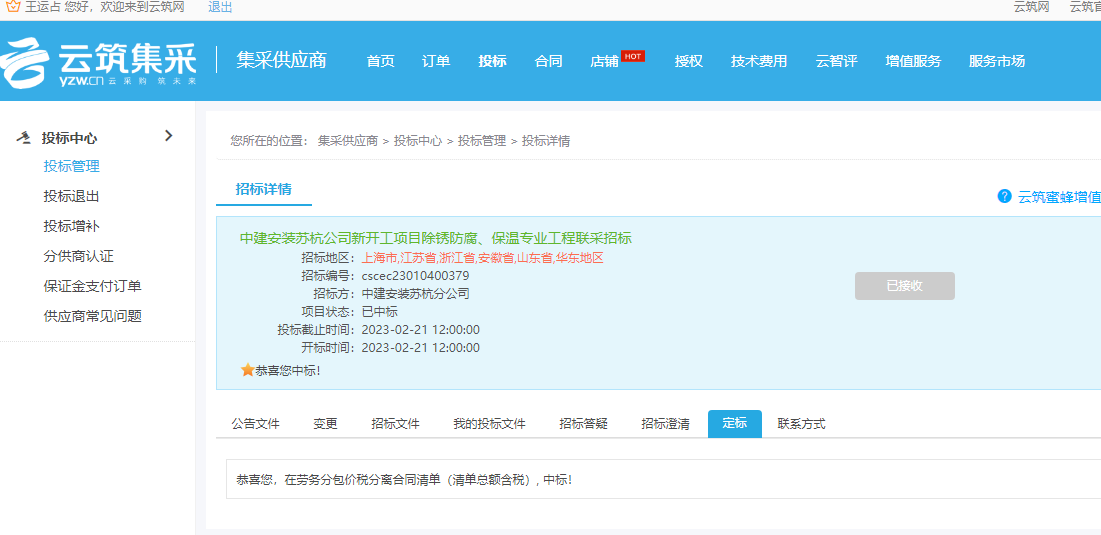
Task: Select the 公告文件 tab
Action: 256,423
